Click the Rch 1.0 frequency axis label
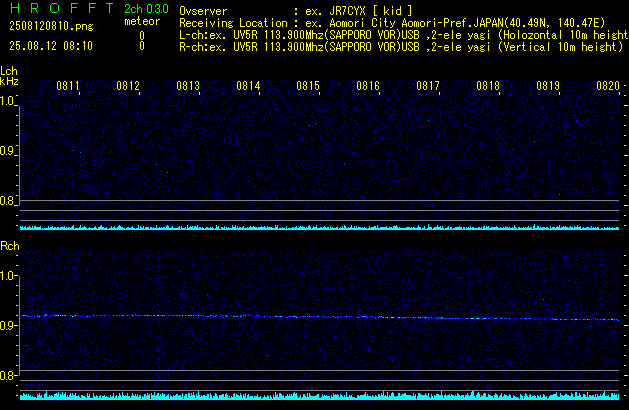Image resolution: width=629 pixels, height=410 pixels. coord(7,276)
